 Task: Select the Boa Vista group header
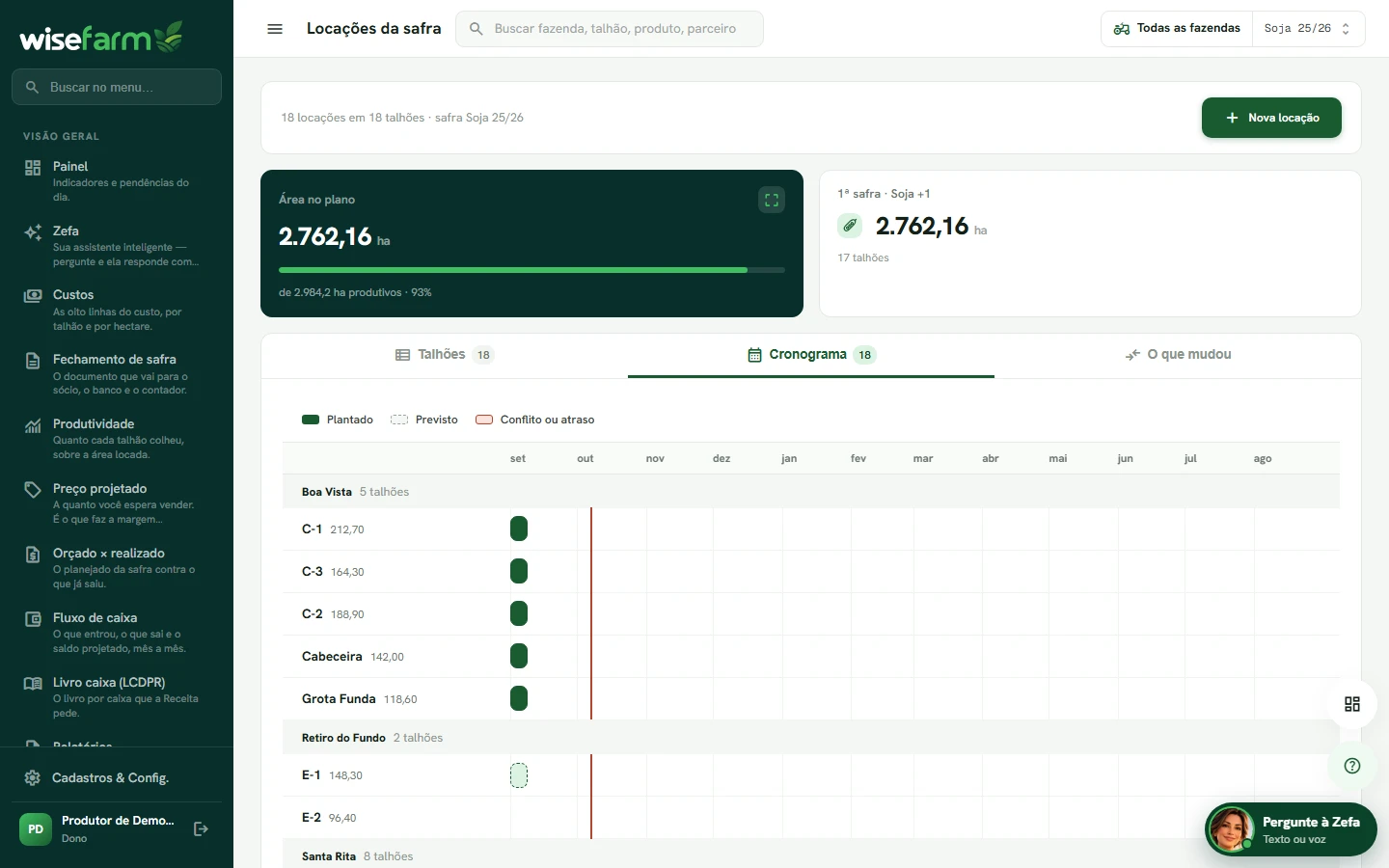point(810,491)
